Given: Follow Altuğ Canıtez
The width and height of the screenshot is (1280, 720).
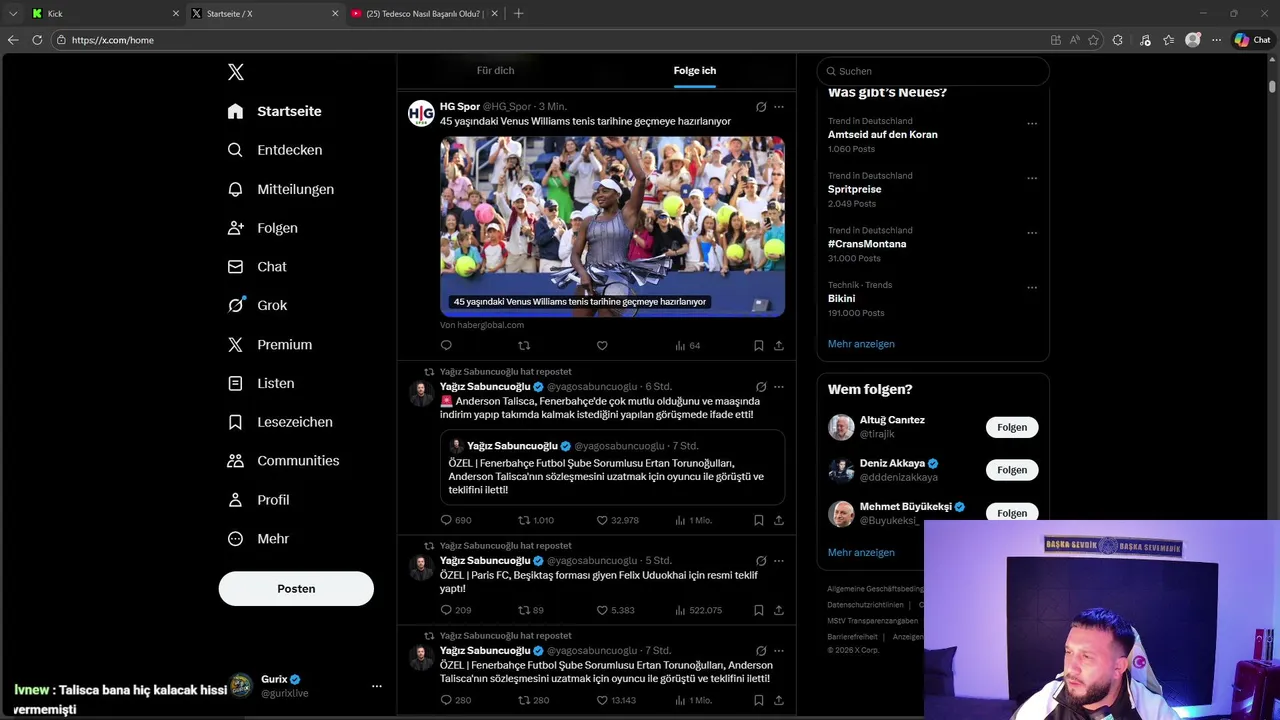Looking at the screenshot, I should [x=1012, y=427].
